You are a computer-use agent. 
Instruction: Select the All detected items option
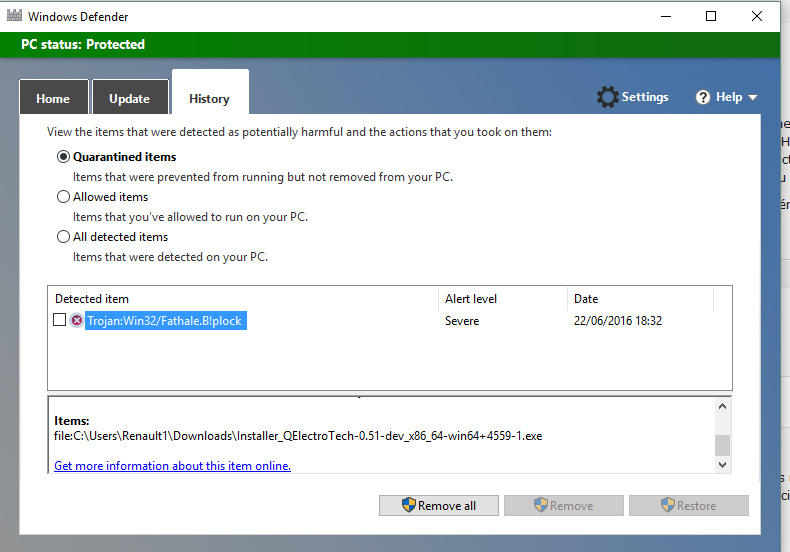coord(64,237)
